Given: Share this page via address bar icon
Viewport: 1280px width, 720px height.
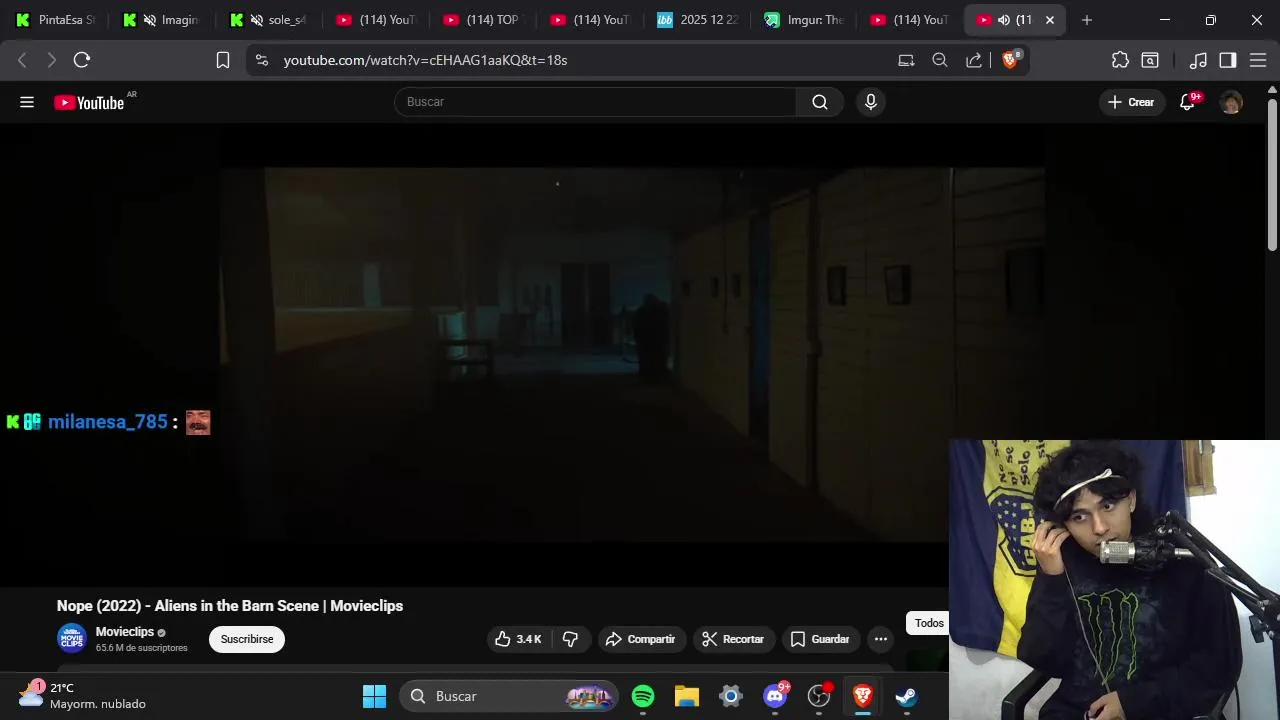Looking at the screenshot, I should (973, 60).
